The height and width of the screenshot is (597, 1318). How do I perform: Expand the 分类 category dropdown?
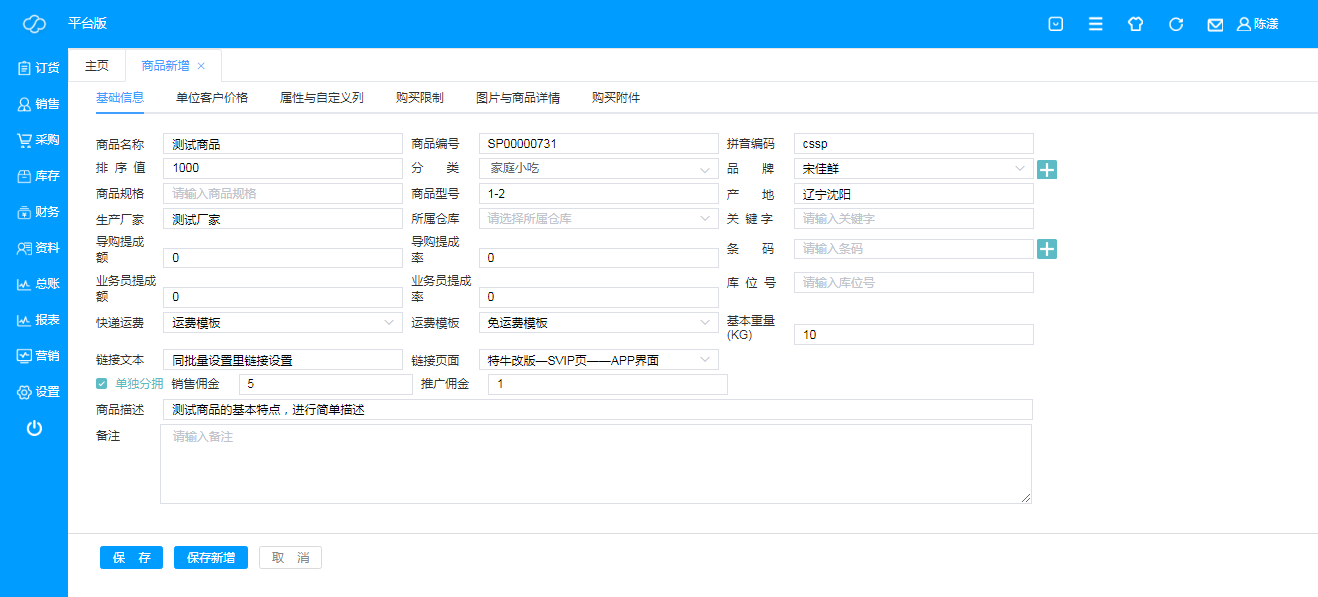(x=598, y=169)
